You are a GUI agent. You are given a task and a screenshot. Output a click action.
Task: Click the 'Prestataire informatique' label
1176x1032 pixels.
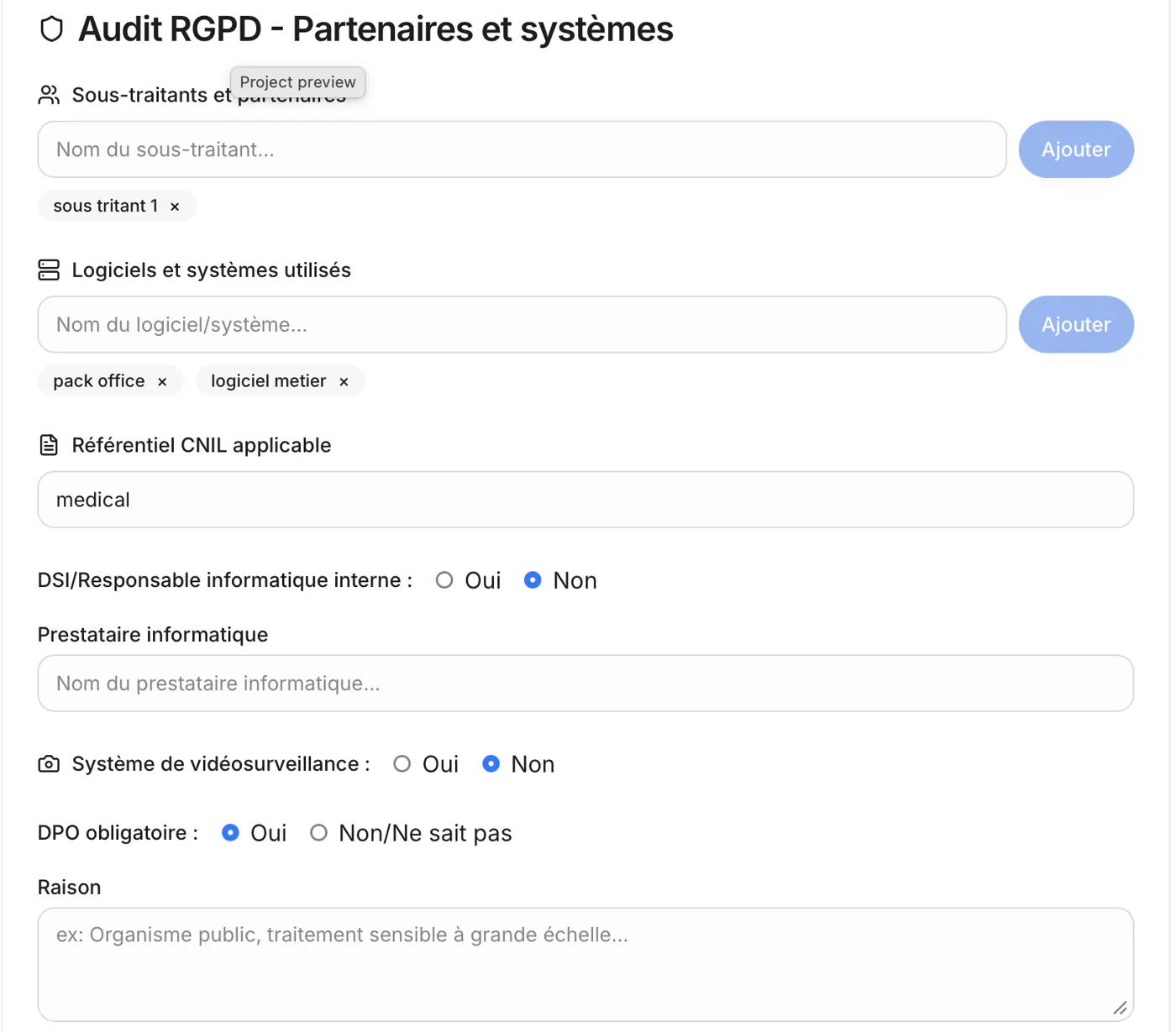click(x=153, y=635)
